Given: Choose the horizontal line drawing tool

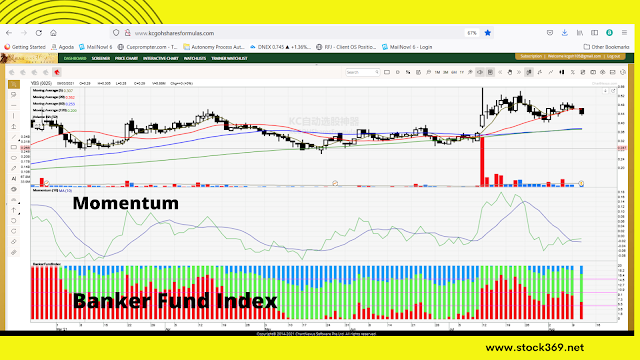Looking at the screenshot, I should [13, 105].
